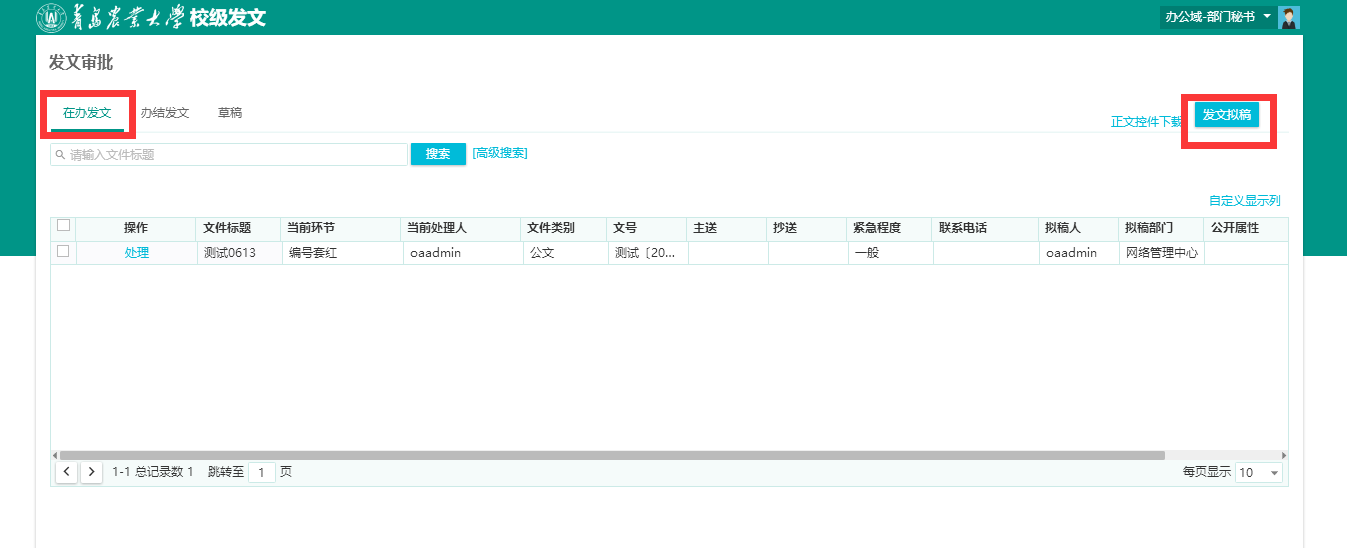Screen dimensions: 1347x548
Task: Check the row for 测试0613
Action: 63,252
